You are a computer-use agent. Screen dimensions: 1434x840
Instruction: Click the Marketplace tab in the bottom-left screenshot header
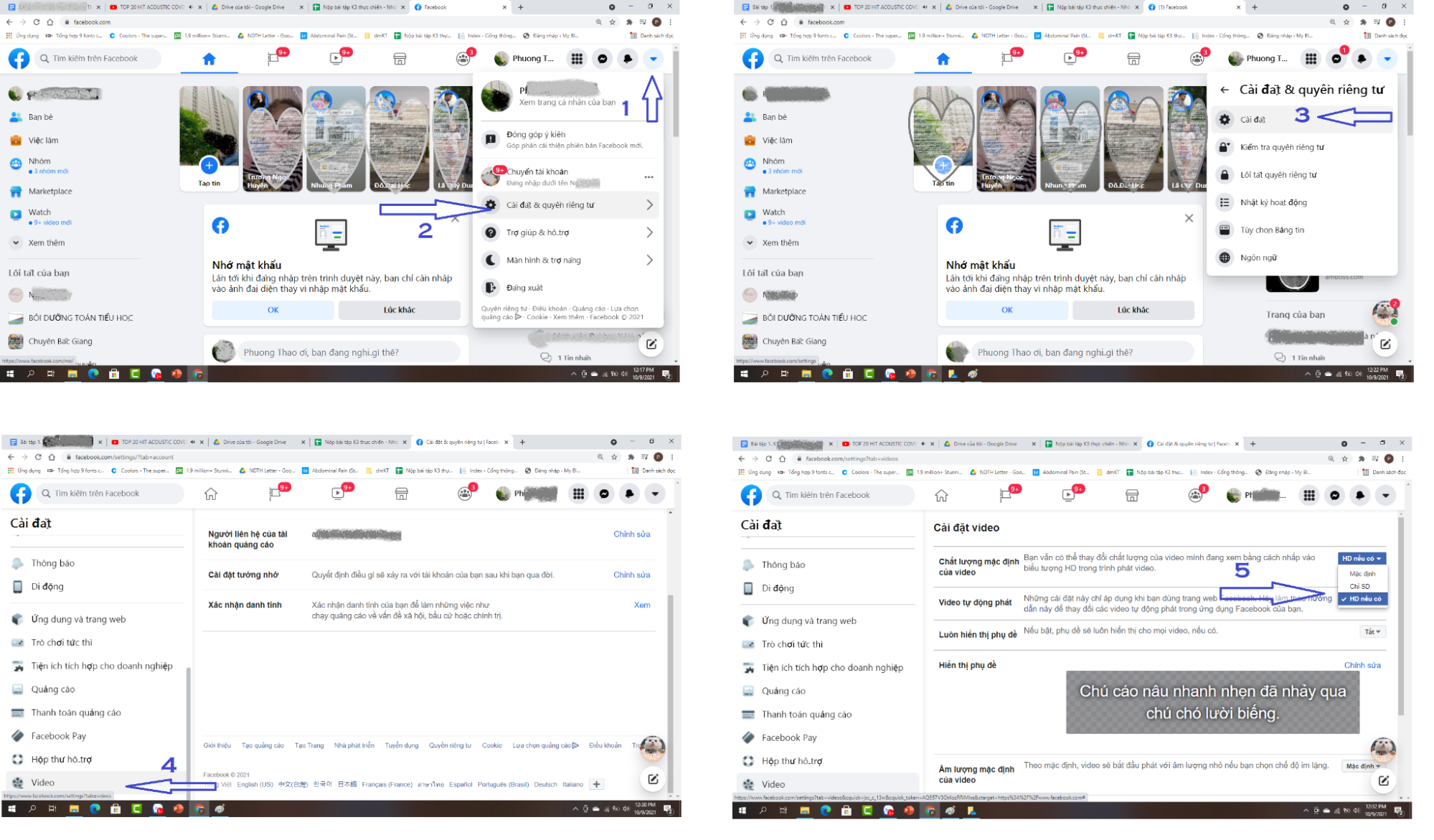(x=402, y=494)
